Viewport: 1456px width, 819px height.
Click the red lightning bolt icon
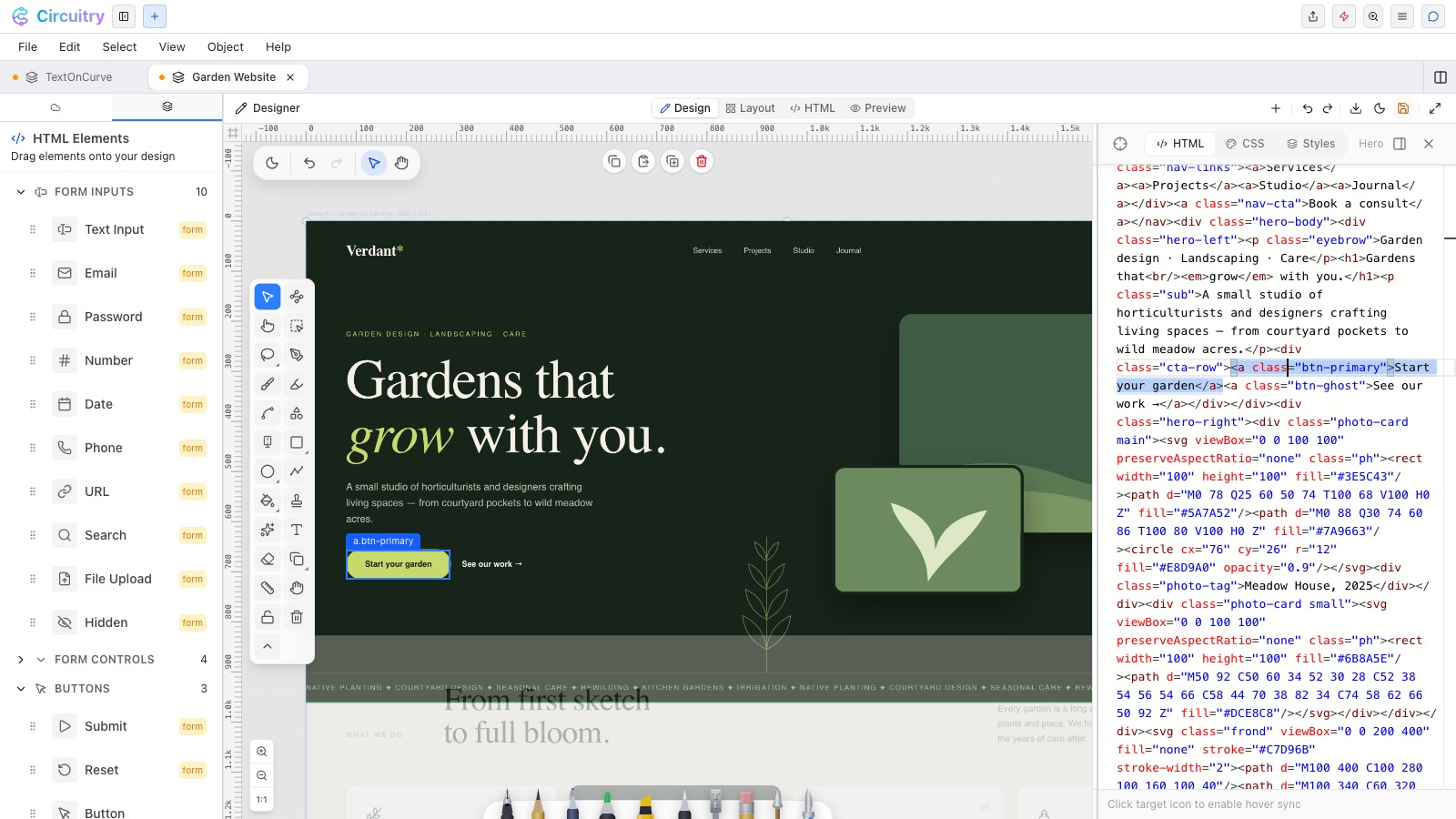(1344, 16)
